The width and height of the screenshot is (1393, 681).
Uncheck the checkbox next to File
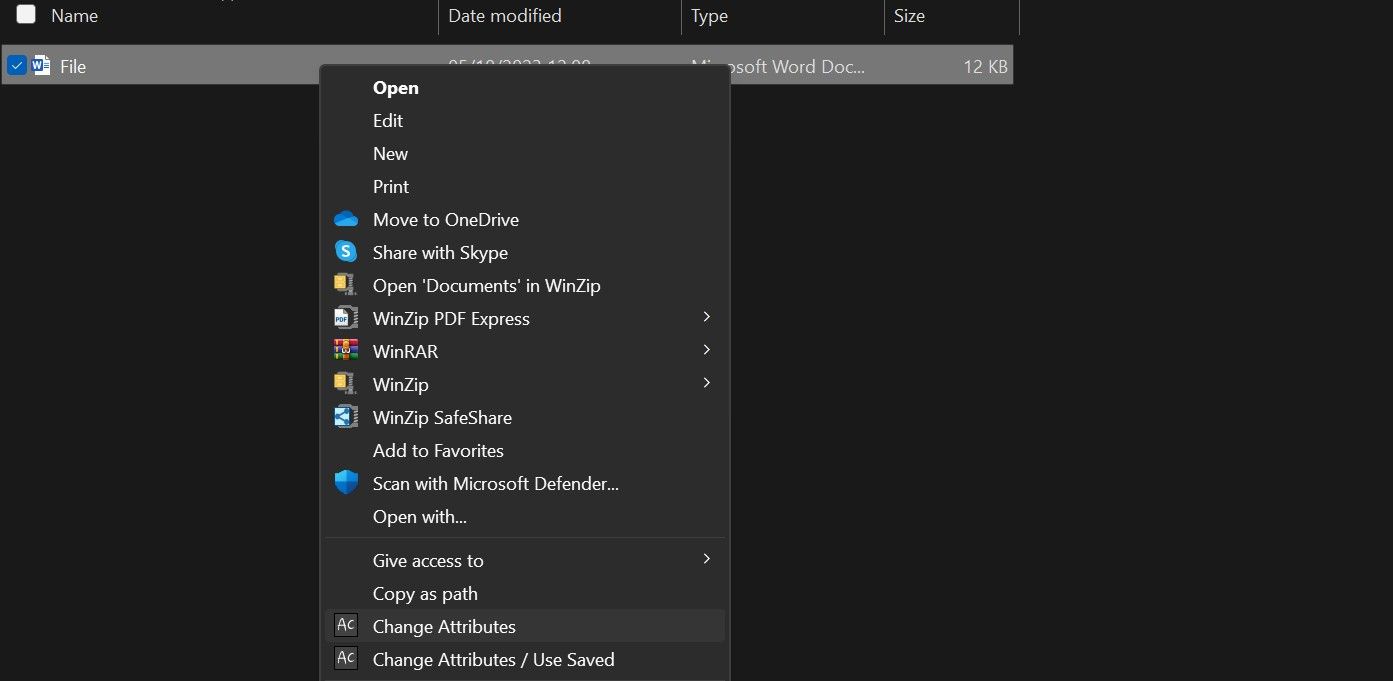tap(17, 65)
